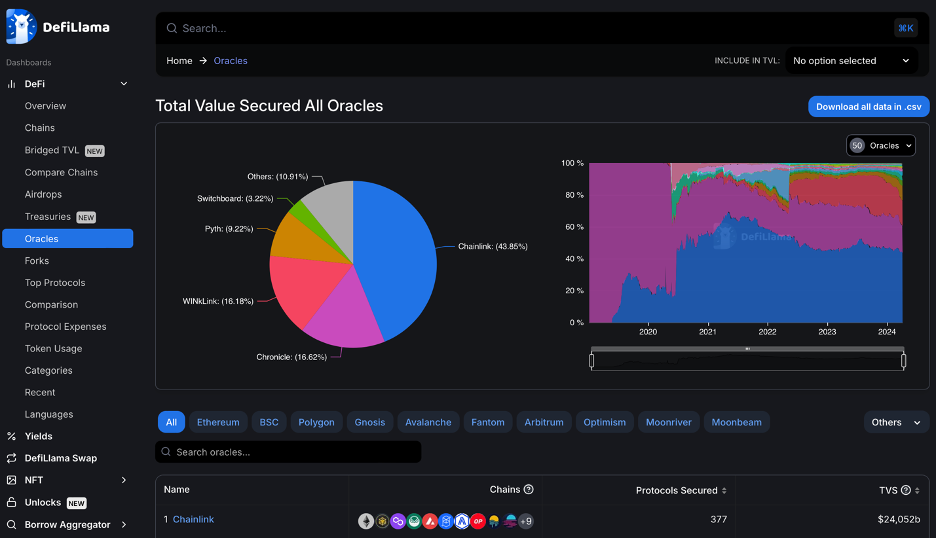936x538 pixels.
Task: Open Top Protocols in the sidebar
Action: tap(55, 282)
